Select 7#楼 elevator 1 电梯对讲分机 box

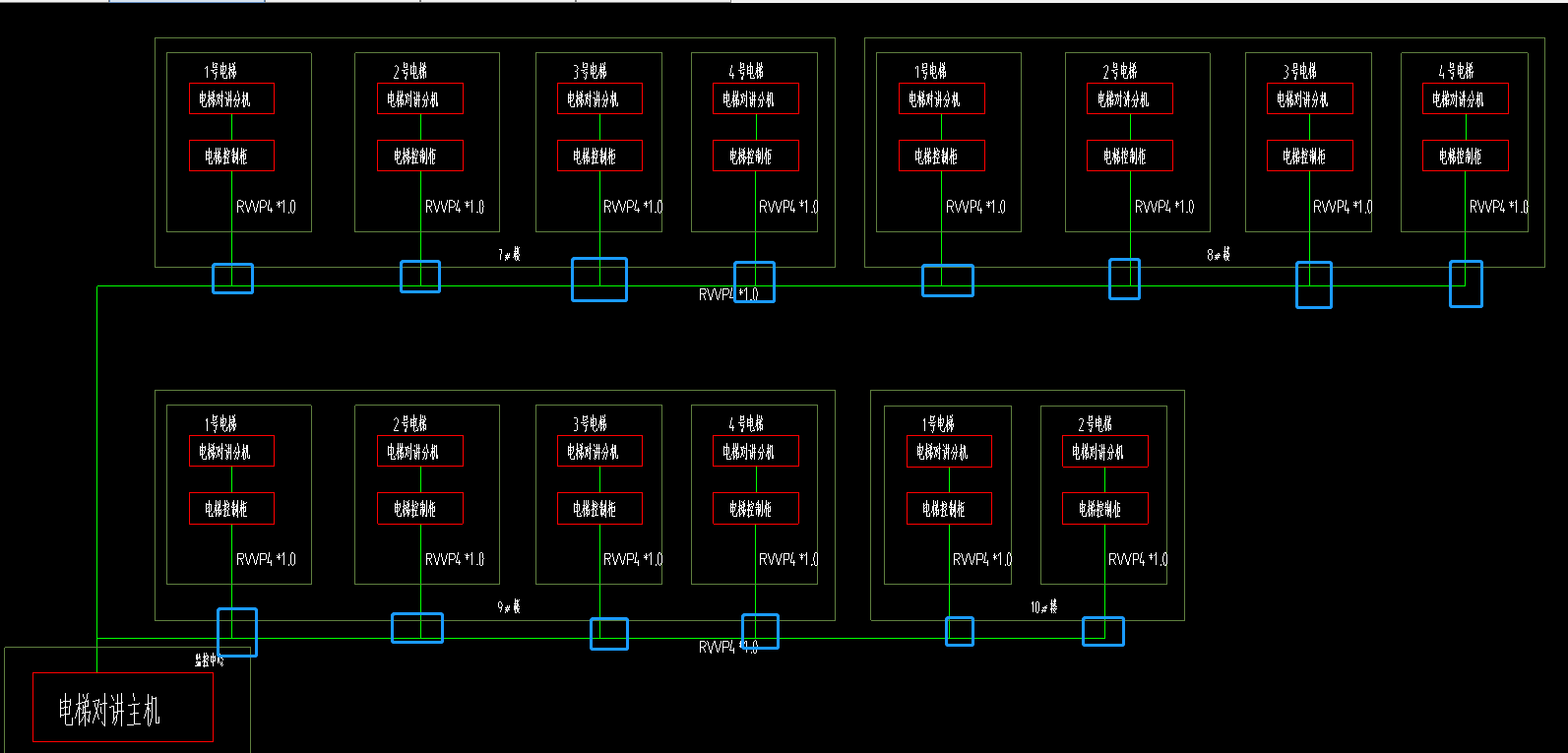pos(231,98)
